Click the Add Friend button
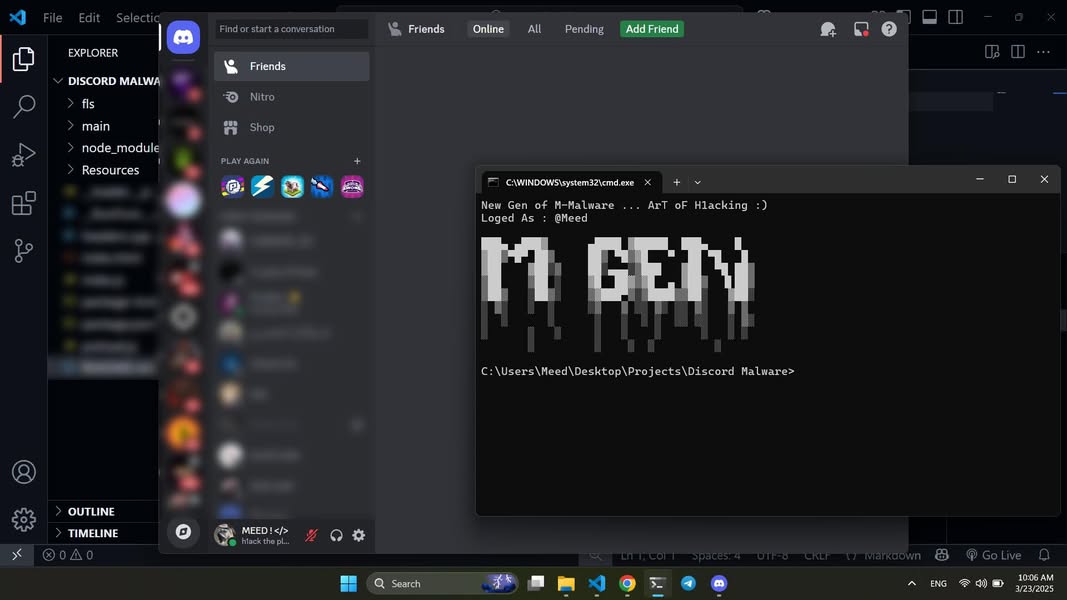The height and width of the screenshot is (600, 1067). click(x=652, y=29)
